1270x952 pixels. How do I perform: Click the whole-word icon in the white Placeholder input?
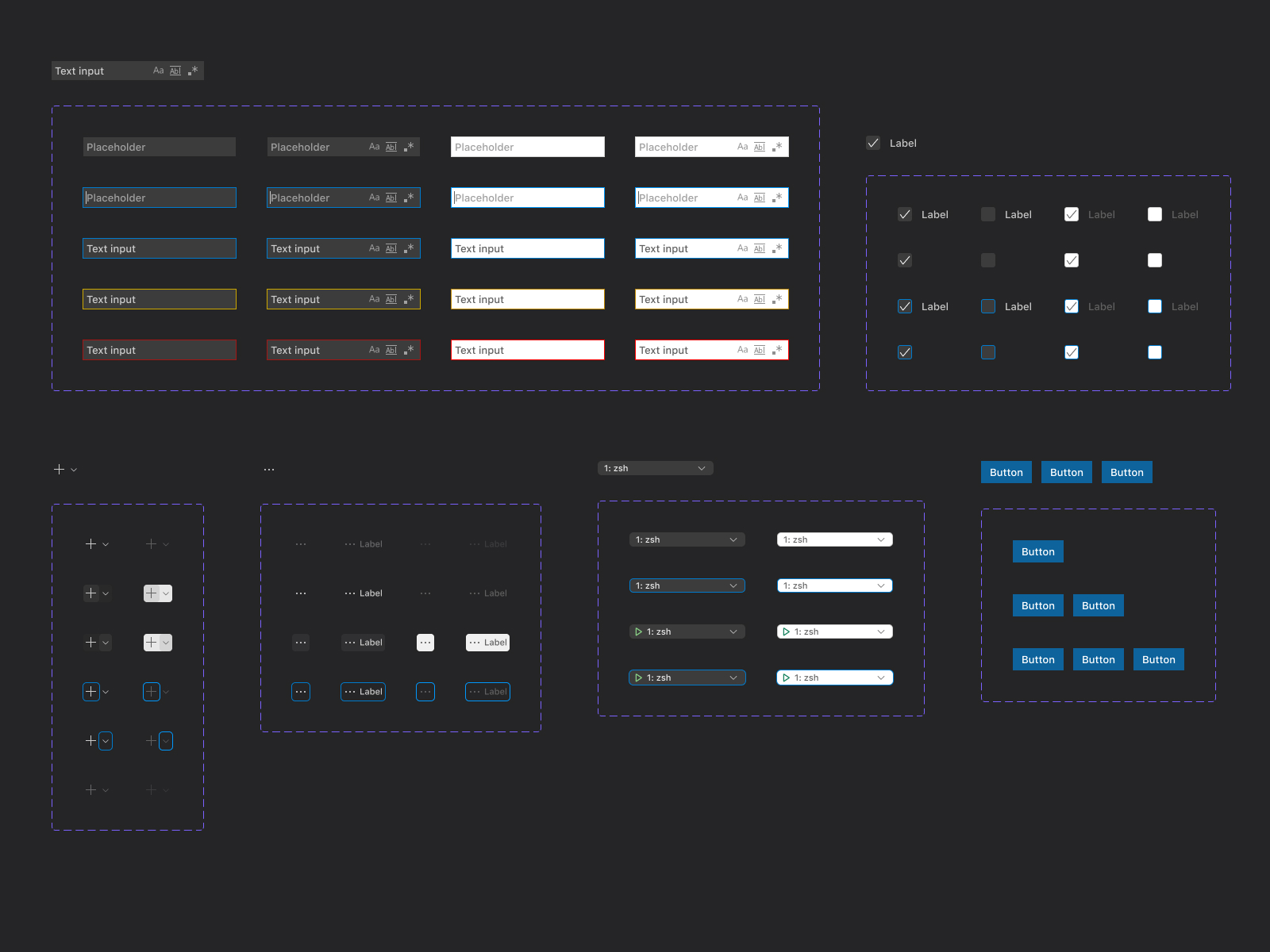coord(759,147)
